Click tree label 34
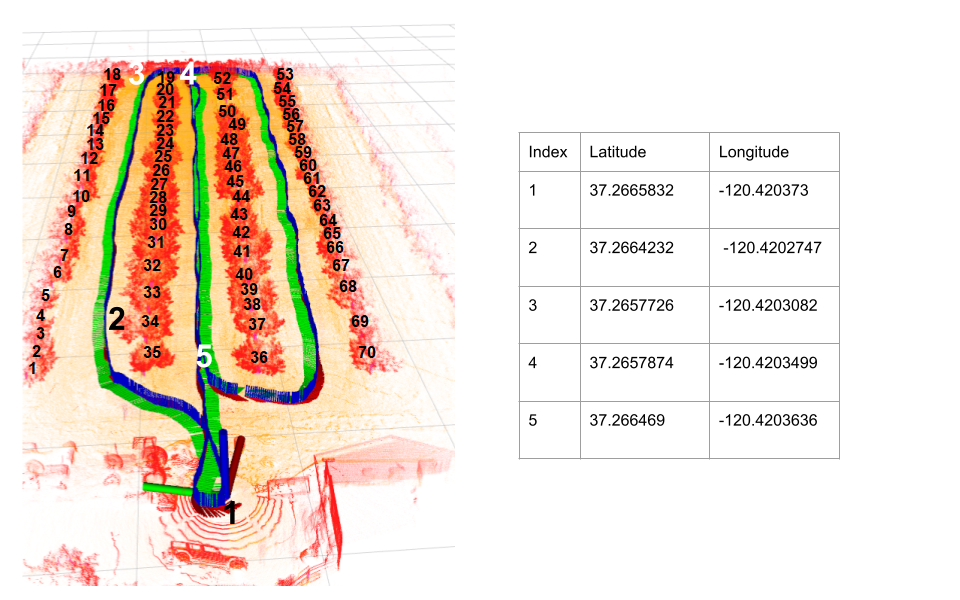The image size is (960, 600). point(150,321)
